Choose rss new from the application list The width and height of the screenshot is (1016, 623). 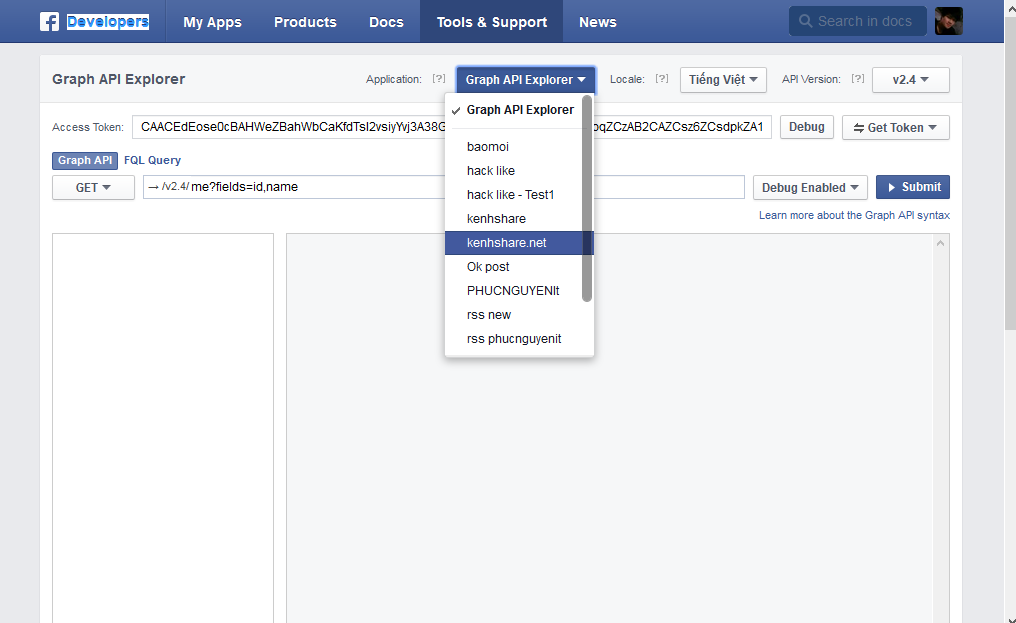[519, 314]
